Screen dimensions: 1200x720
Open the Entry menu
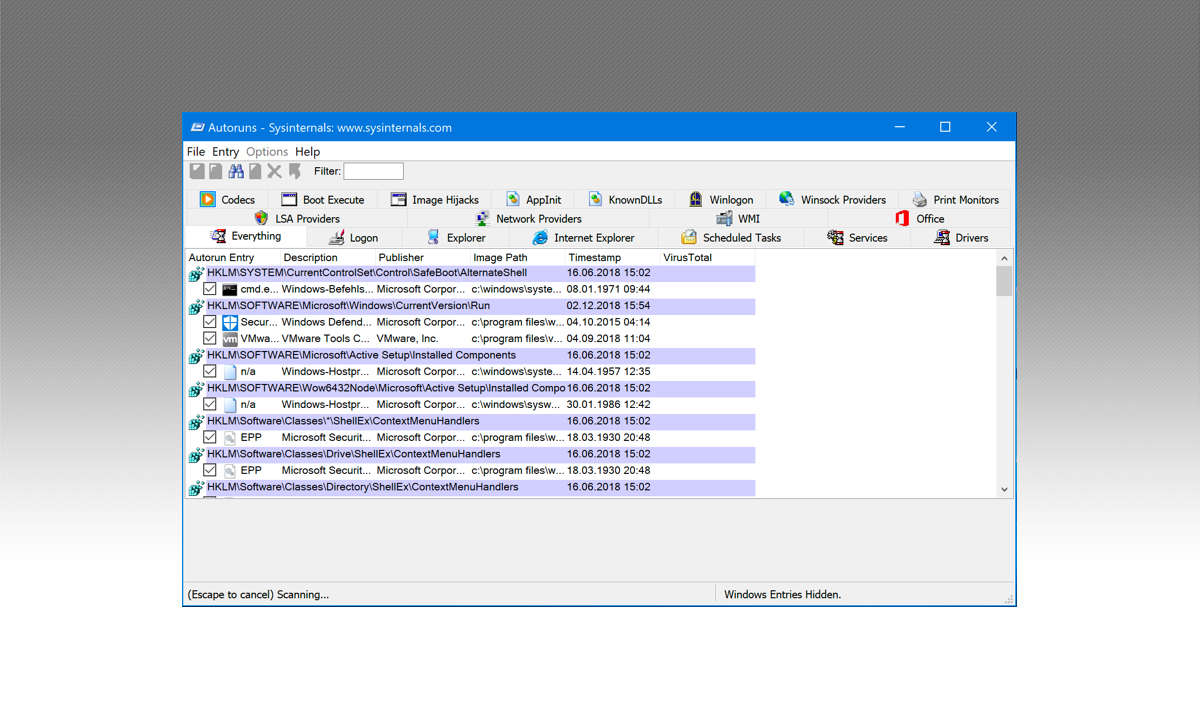point(225,152)
